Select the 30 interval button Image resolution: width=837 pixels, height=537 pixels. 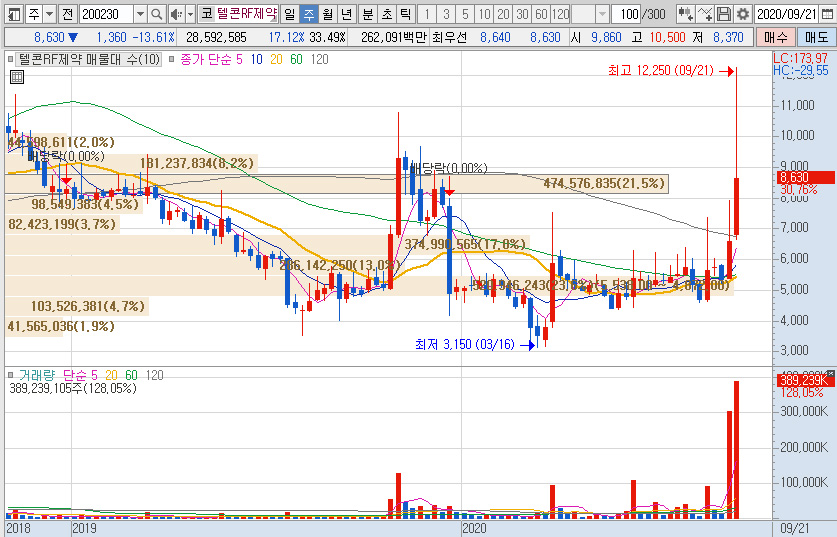point(523,14)
